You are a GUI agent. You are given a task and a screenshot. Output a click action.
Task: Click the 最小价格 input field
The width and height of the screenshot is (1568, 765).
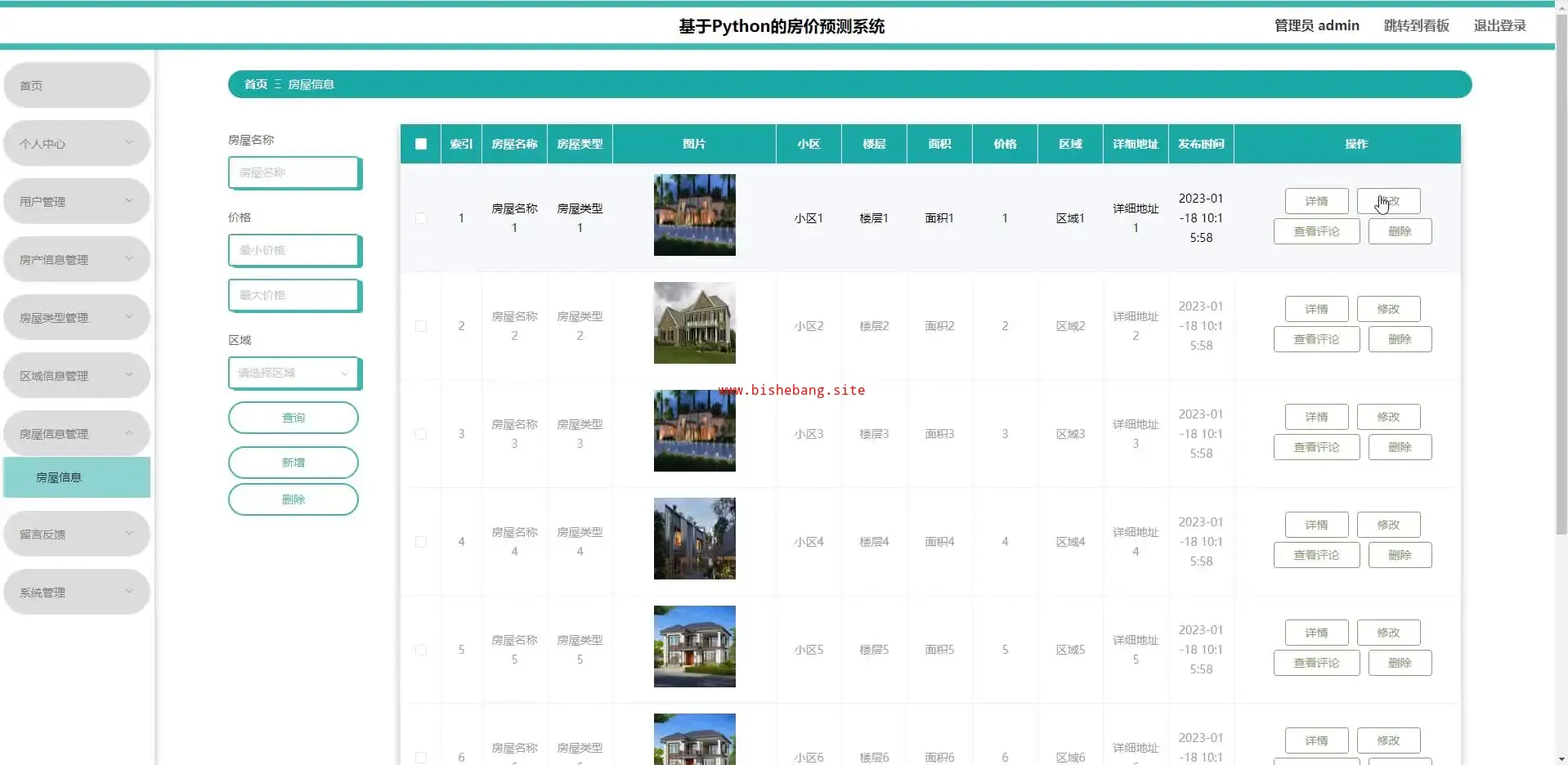click(x=293, y=250)
